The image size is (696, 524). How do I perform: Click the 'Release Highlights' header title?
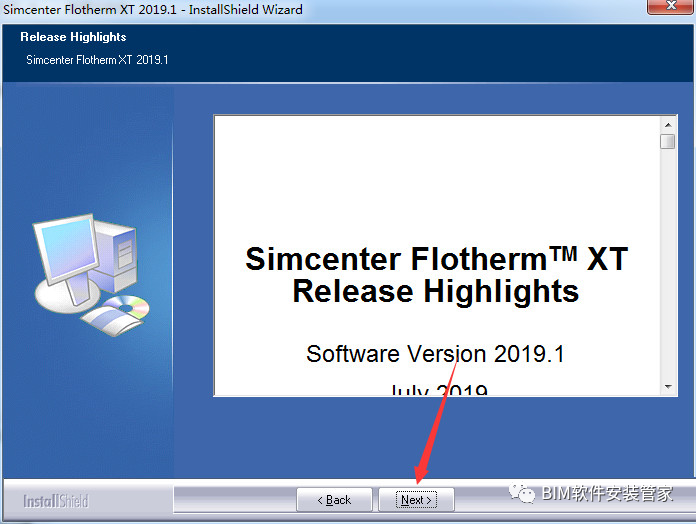click(x=73, y=37)
